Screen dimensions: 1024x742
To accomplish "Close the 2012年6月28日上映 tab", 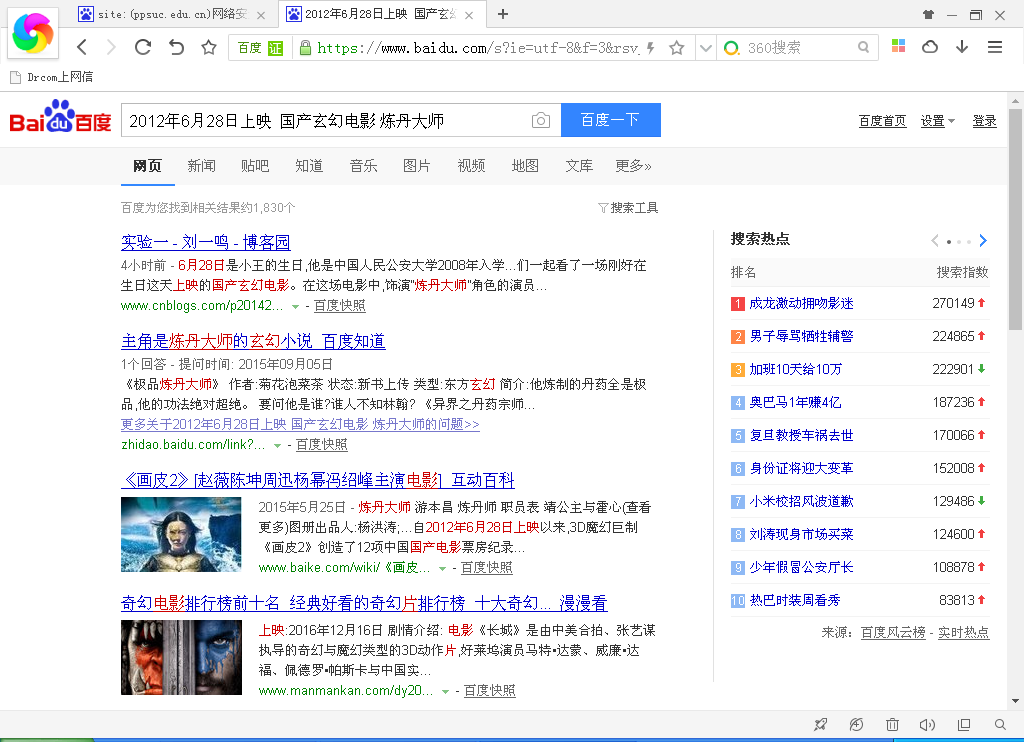I will click(x=469, y=14).
